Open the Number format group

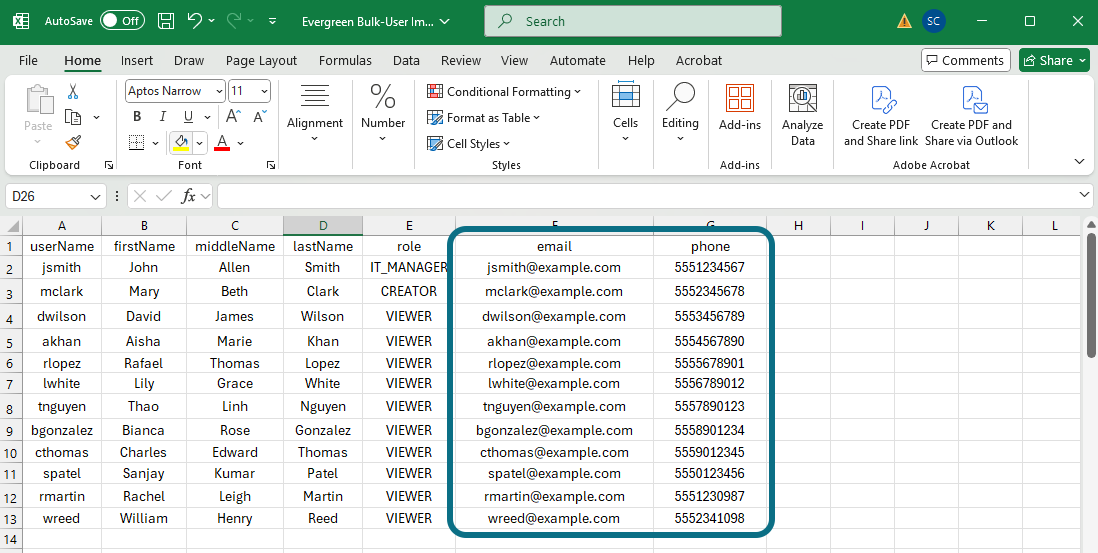pos(383,113)
